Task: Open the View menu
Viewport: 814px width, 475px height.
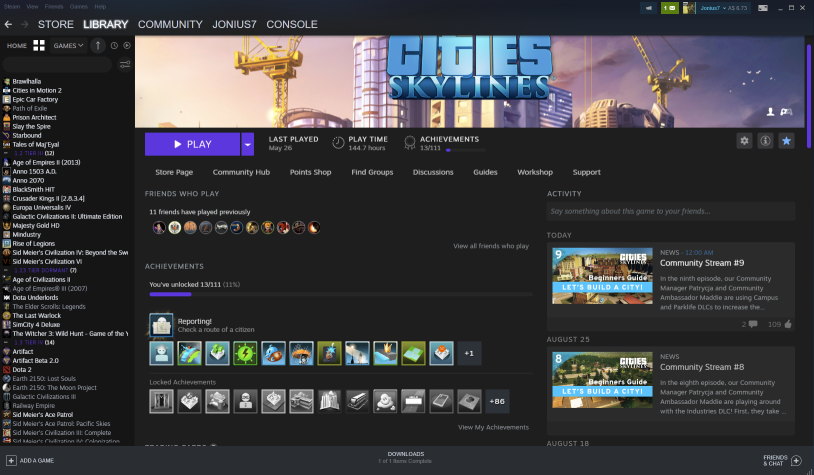Action: (x=32, y=7)
